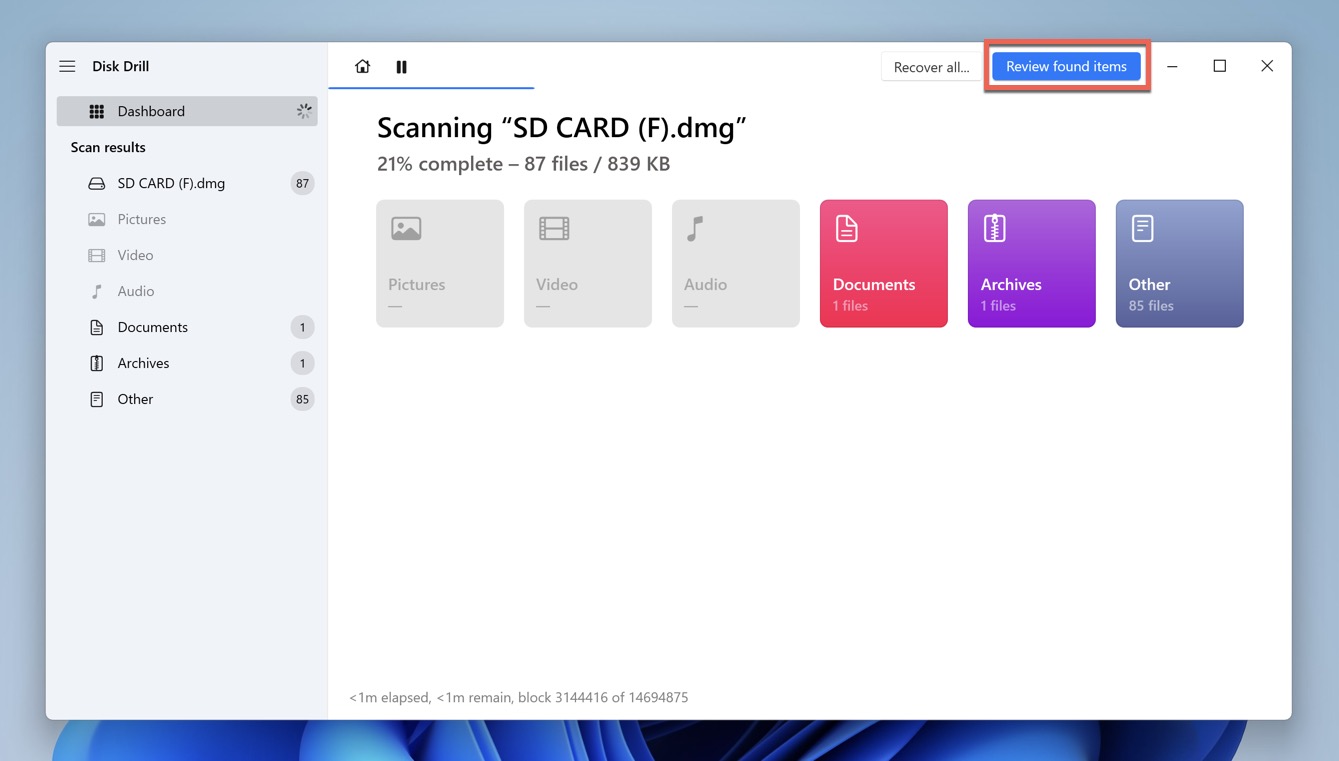
Task: Open Pictures in sidebar
Action: (187, 219)
